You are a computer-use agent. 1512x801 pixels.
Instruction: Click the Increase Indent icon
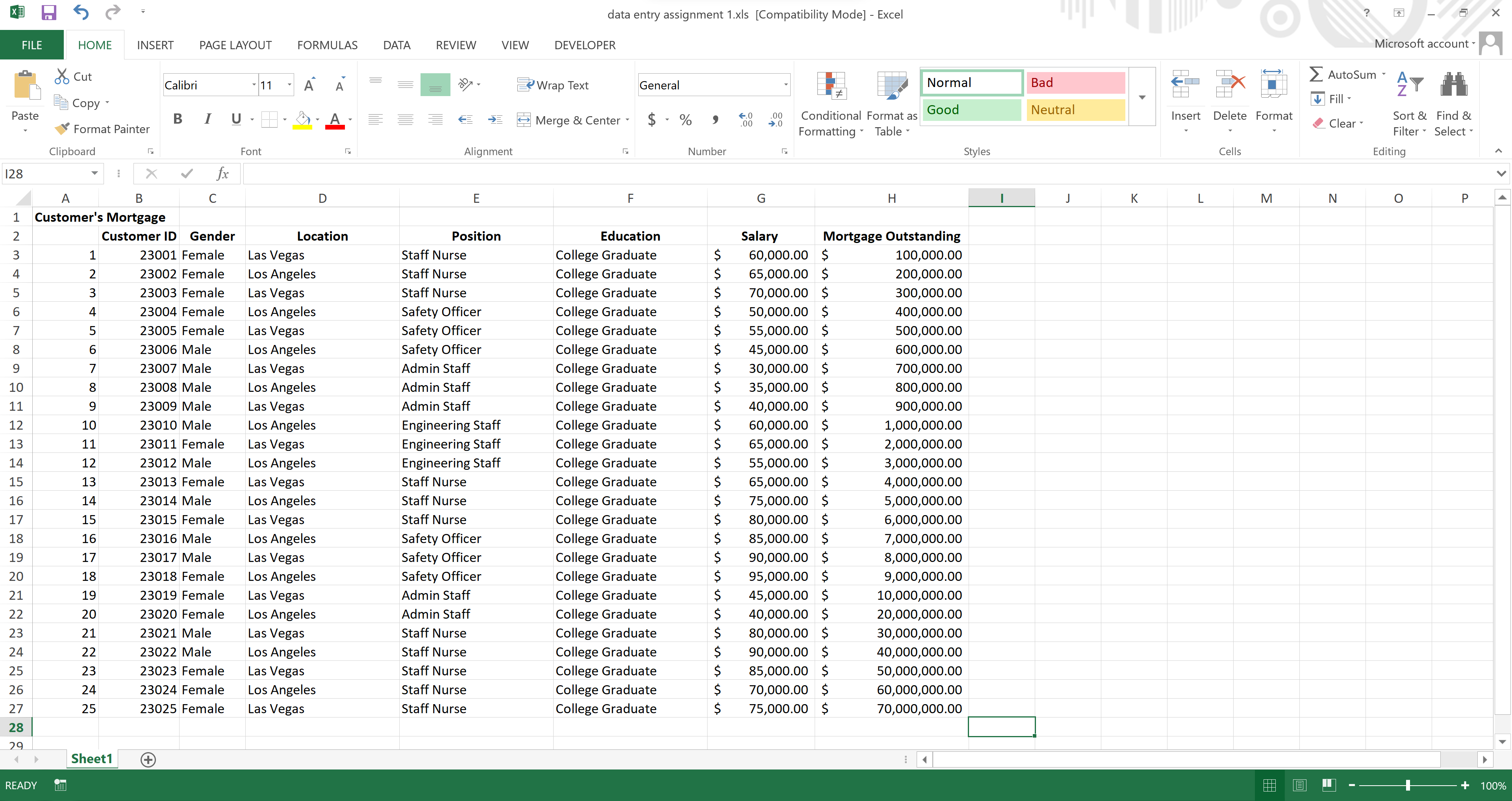coord(495,120)
